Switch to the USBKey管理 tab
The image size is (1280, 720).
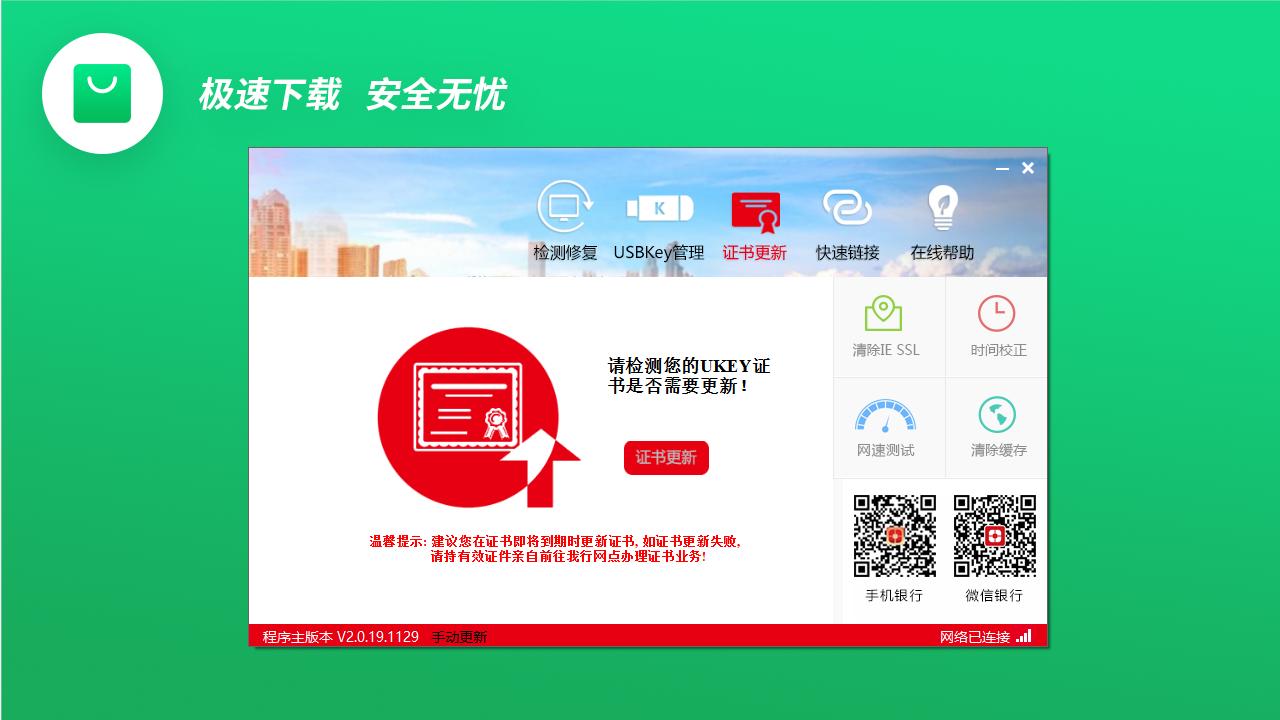click(660, 251)
